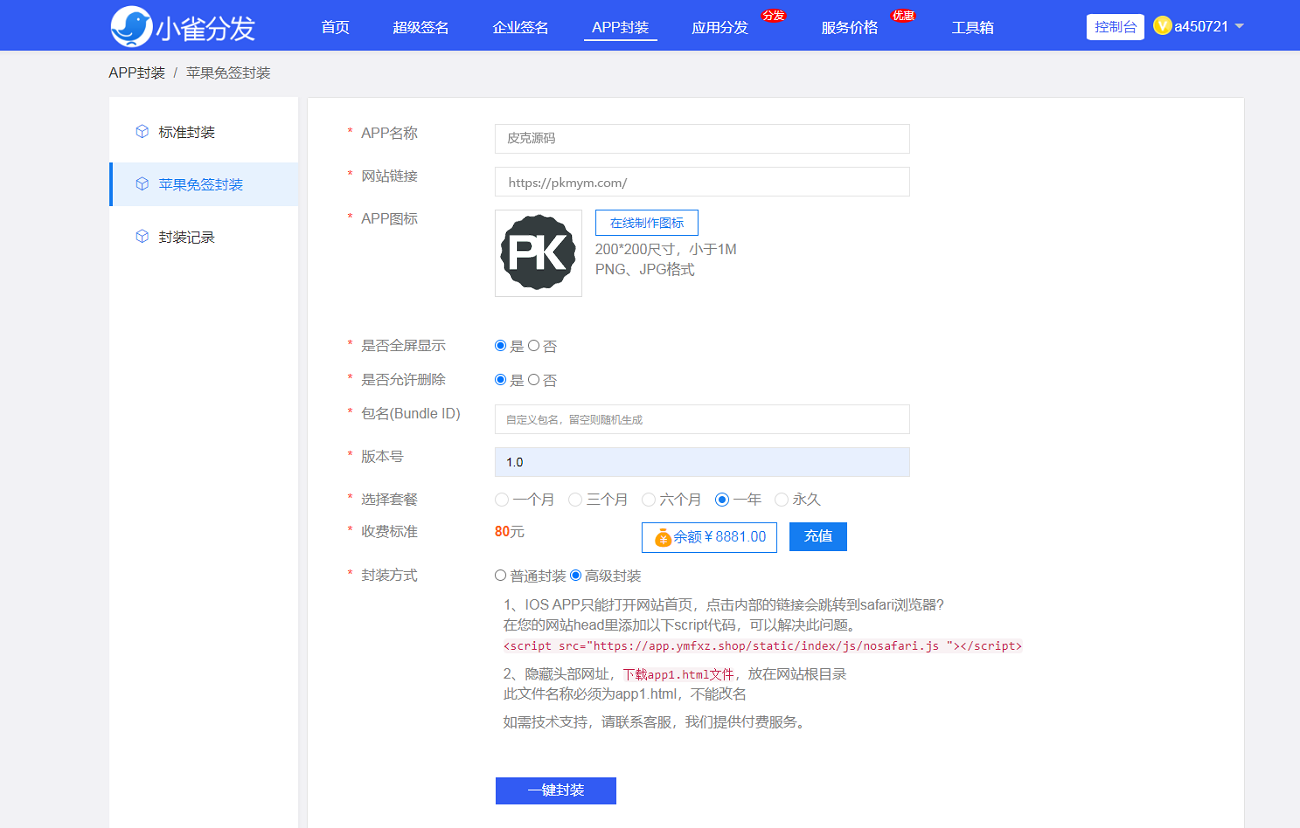Viewport: 1300px width, 828px height.
Task: Click the cube icon beside 标准封装
Action: point(142,132)
